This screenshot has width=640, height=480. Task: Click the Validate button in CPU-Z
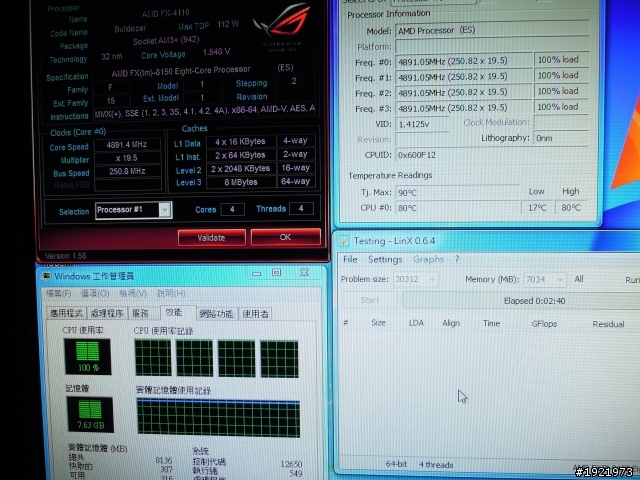click(x=211, y=238)
